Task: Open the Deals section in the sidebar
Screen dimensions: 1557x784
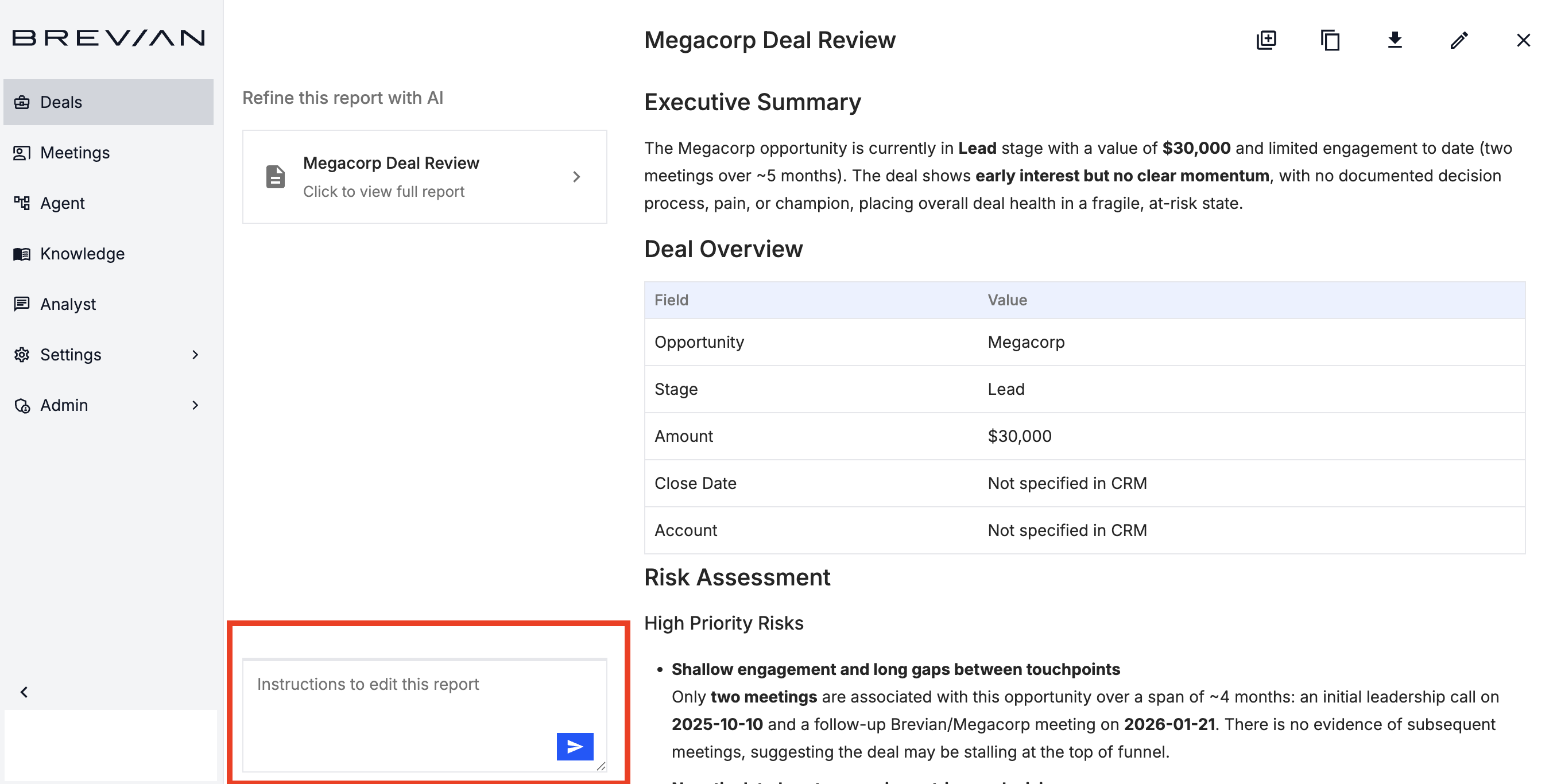Action: (x=60, y=102)
